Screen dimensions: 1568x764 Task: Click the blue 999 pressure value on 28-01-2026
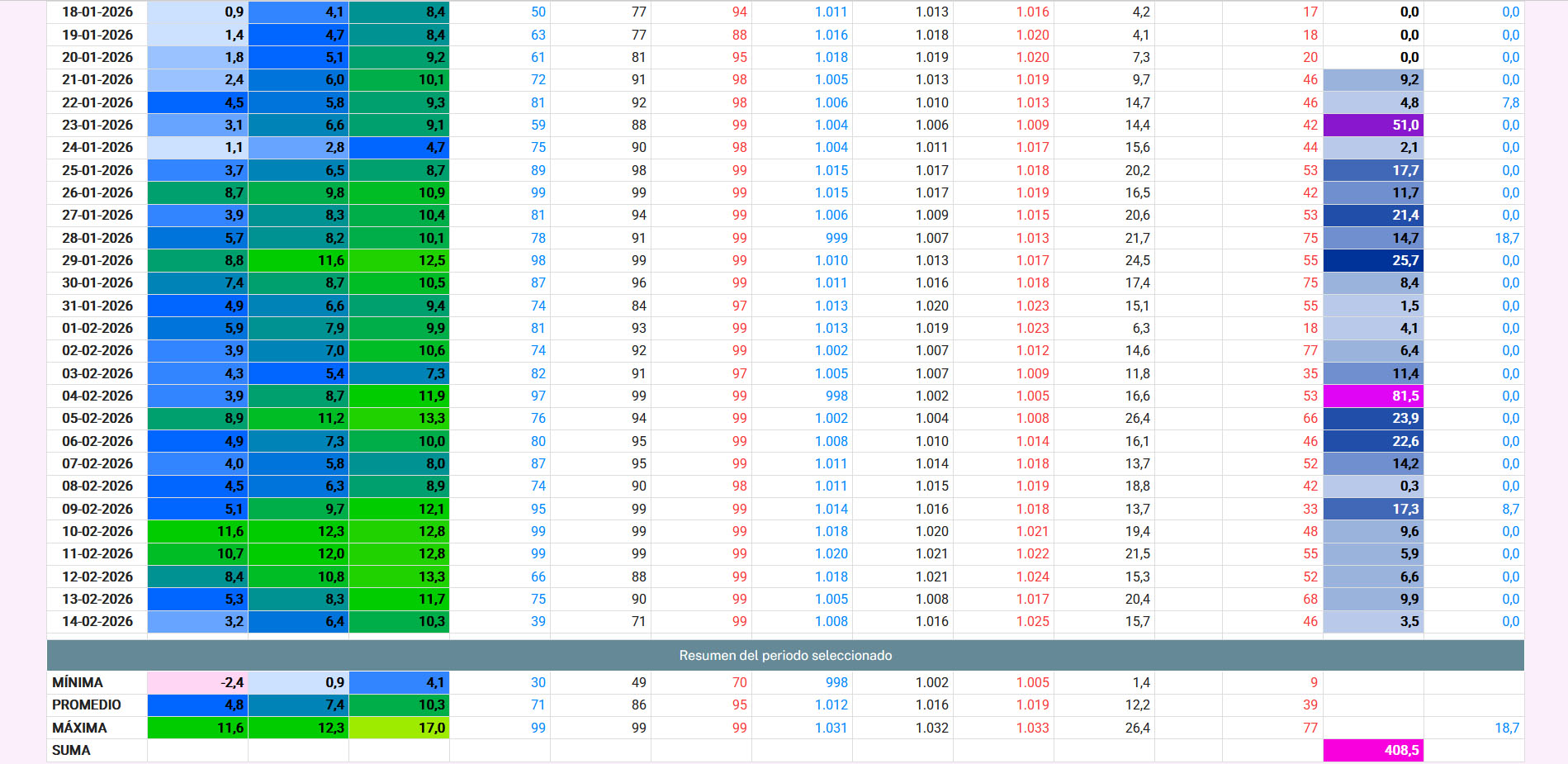(x=836, y=238)
